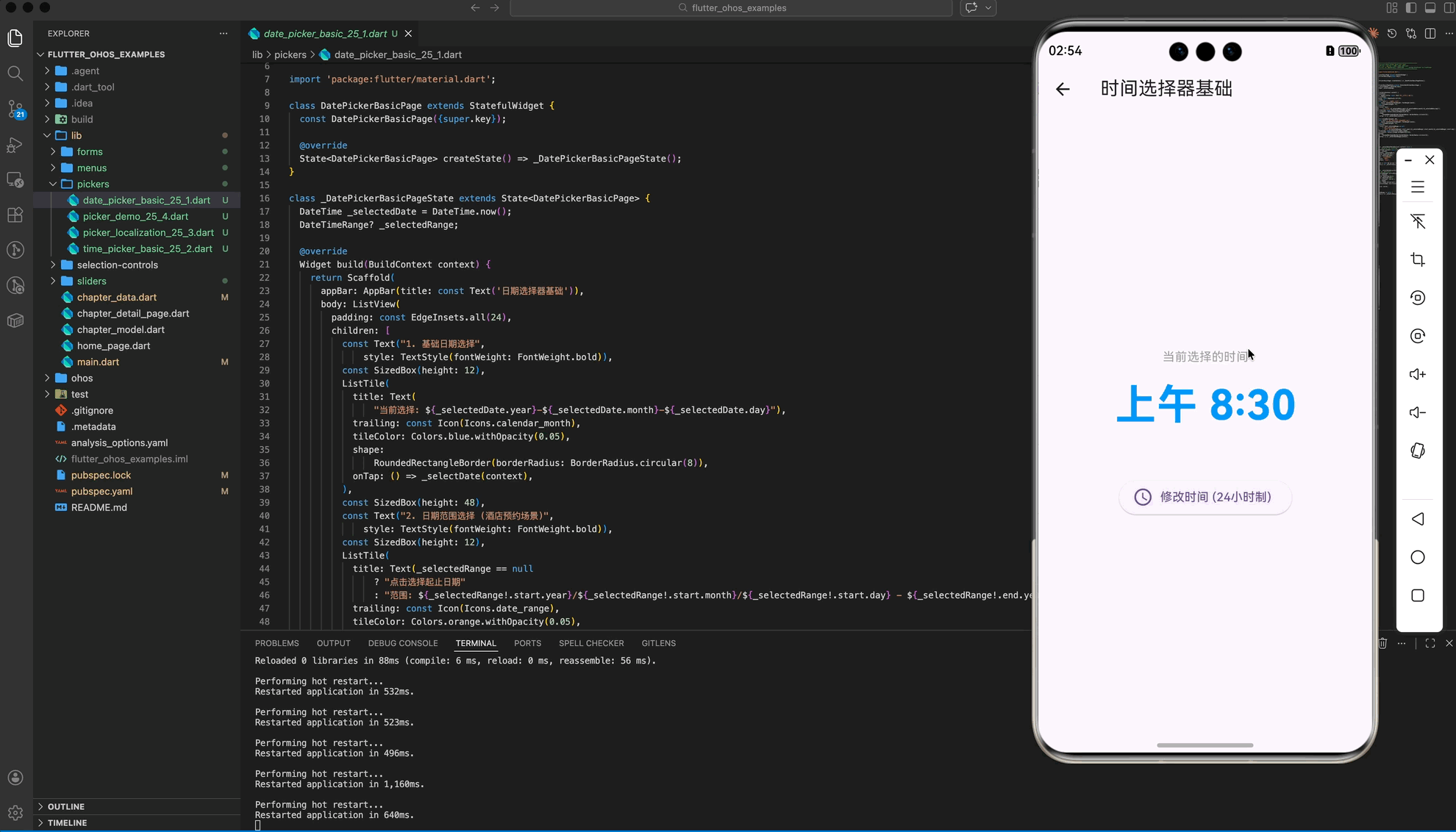The image size is (1456, 832).
Task: Tap the back arrow in phone app bar
Action: click(x=1063, y=89)
